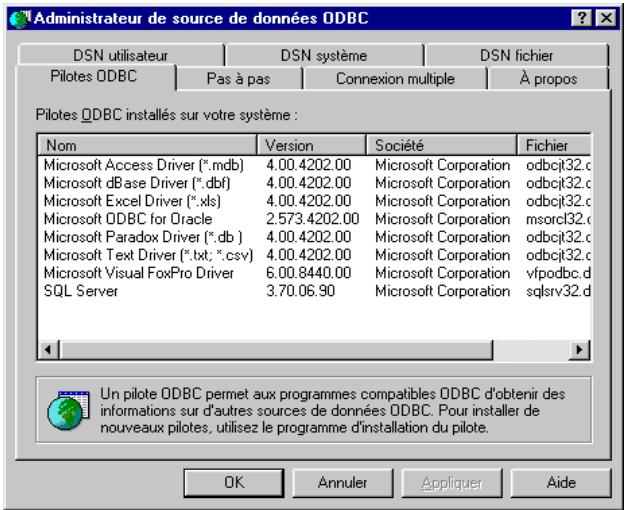Click the globe database icon in description box
The height and width of the screenshot is (510, 626).
(x=68, y=410)
